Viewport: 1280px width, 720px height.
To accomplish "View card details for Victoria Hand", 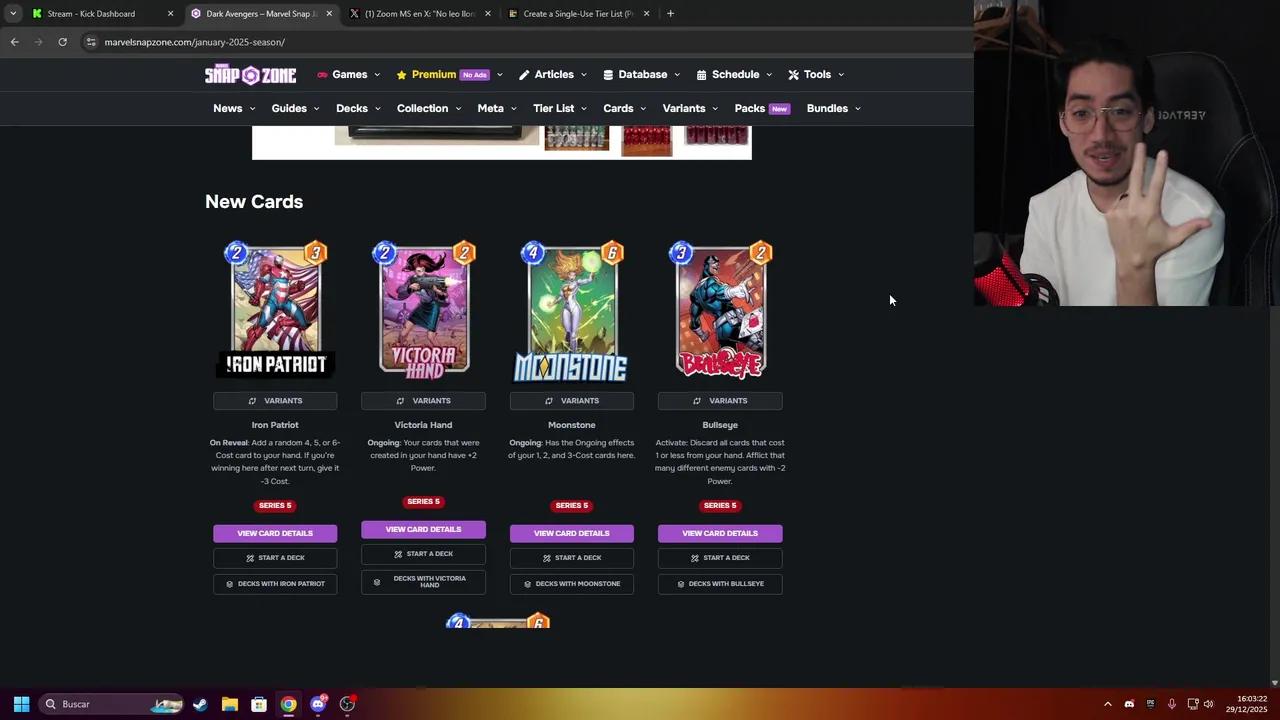I will pos(423,529).
